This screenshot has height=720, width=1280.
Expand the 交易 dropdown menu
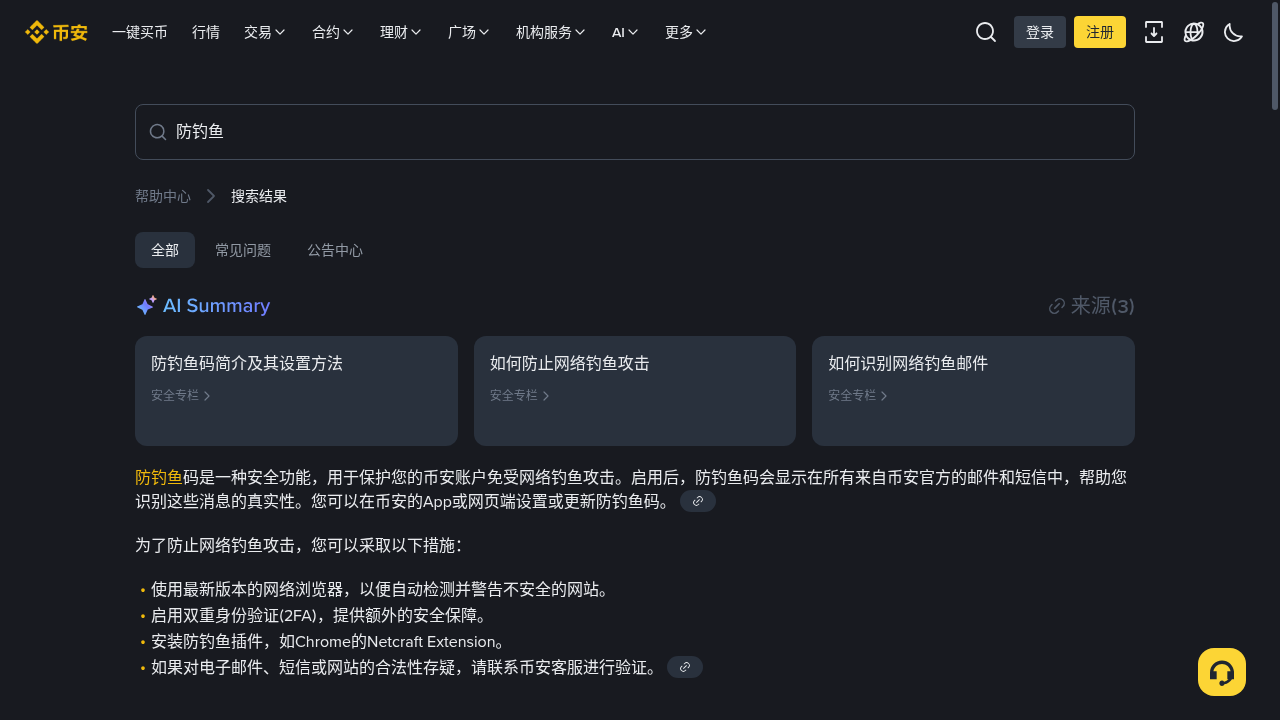pos(265,32)
